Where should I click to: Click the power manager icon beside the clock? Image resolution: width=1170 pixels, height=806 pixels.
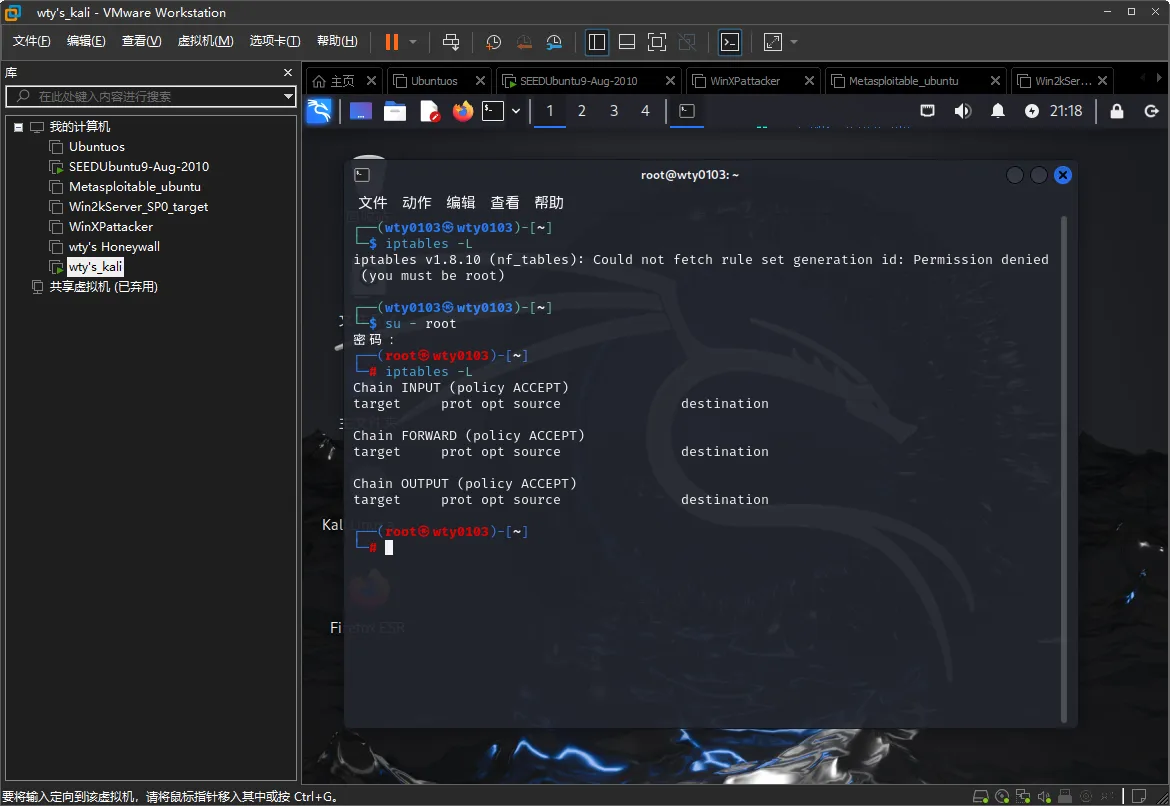(x=1032, y=111)
